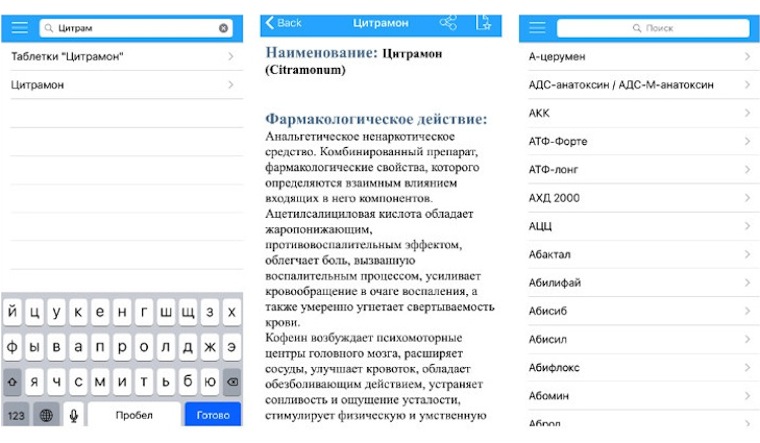The image size is (760, 443).
Task: Tap the chevron on the А-церумен row
Action: [x=748, y=57]
